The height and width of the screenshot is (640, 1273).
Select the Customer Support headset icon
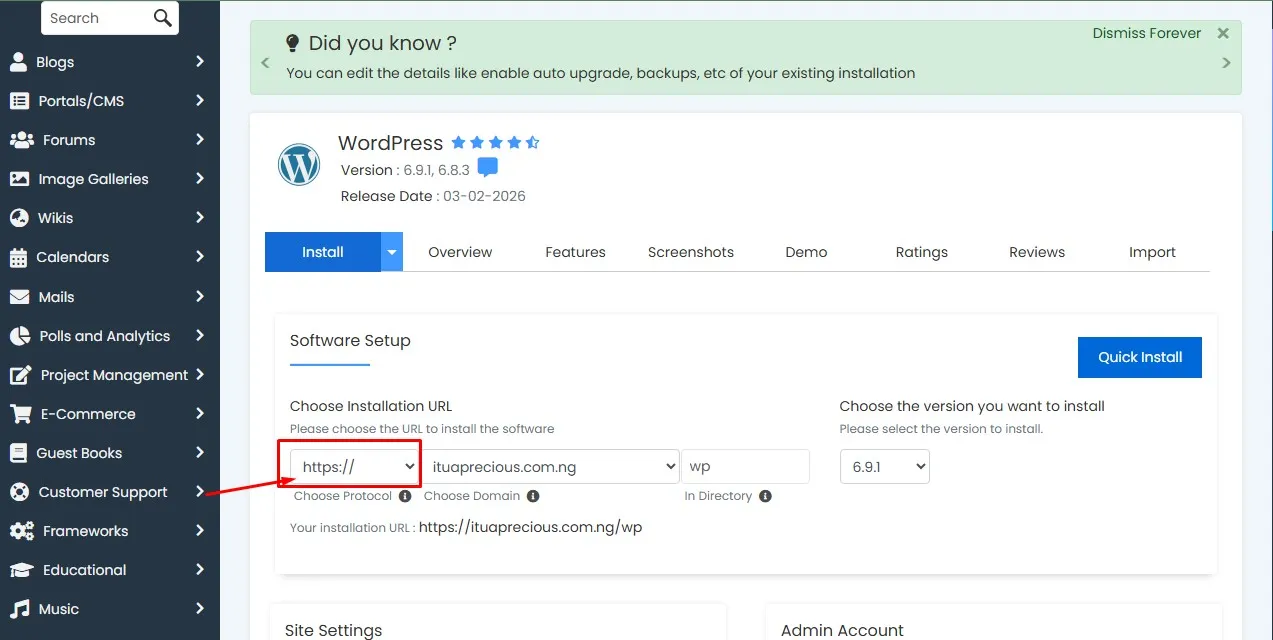point(20,491)
